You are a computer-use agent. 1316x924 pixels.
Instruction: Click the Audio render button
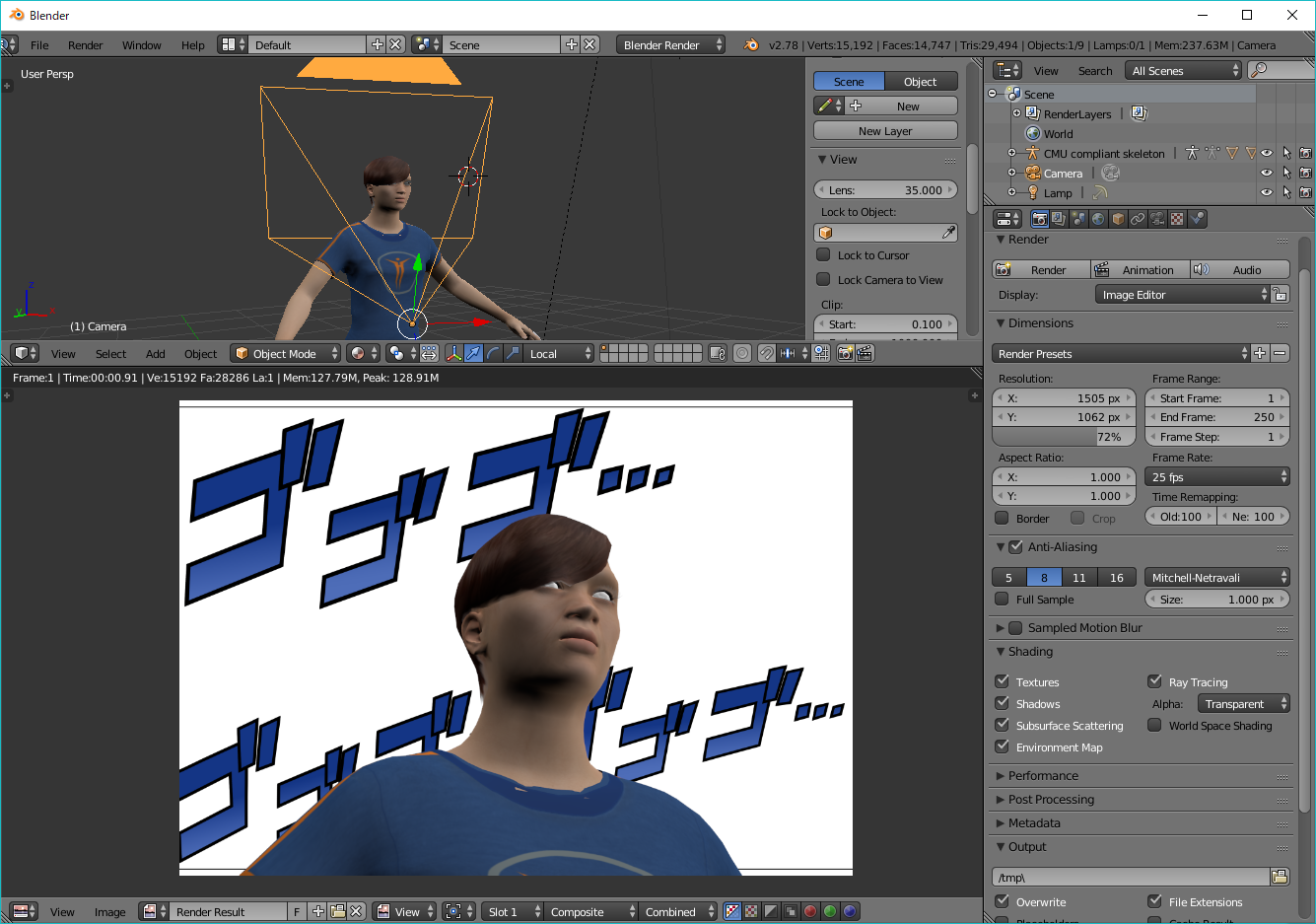coord(1240,269)
